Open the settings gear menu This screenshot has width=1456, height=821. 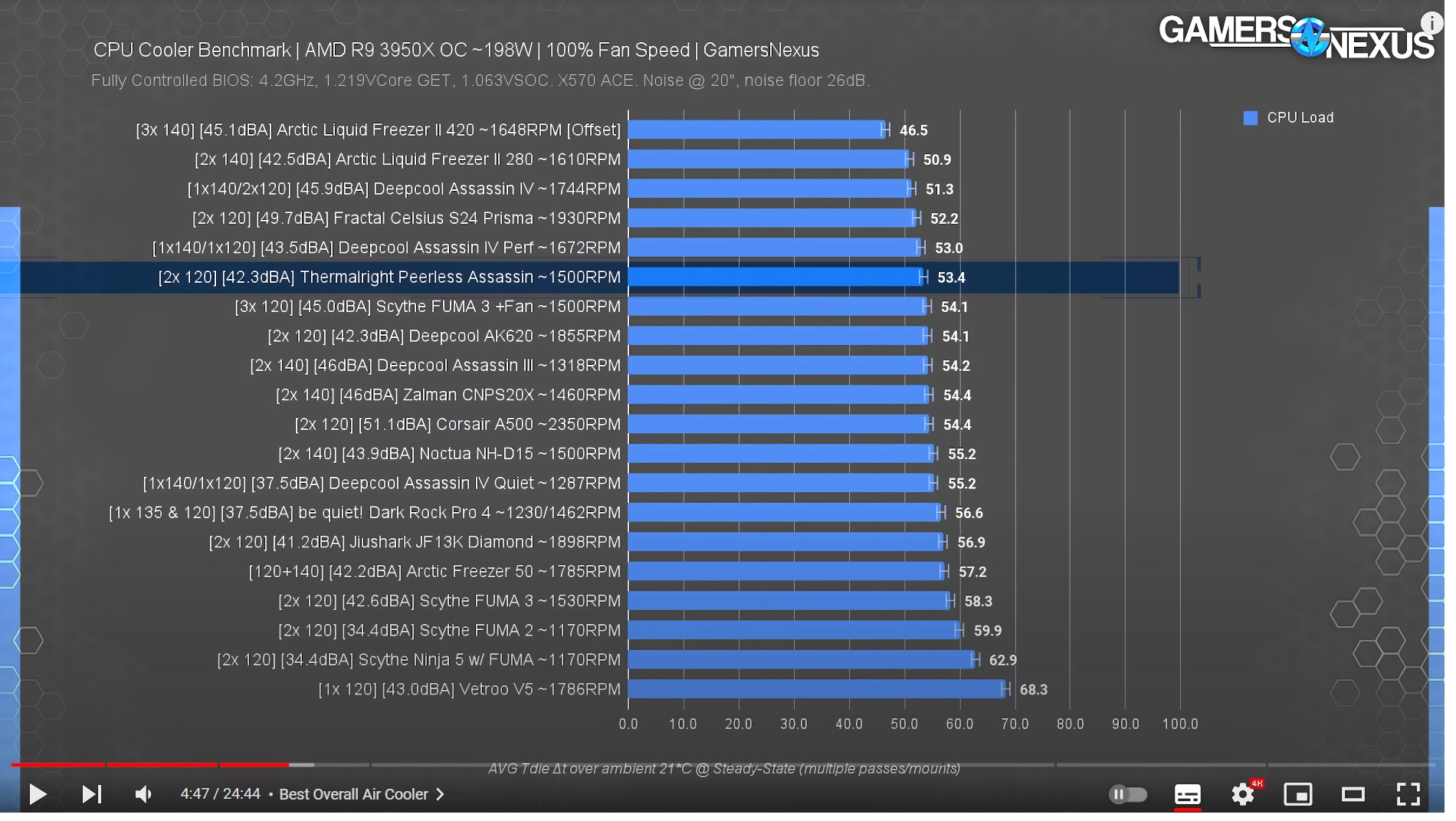click(1243, 794)
